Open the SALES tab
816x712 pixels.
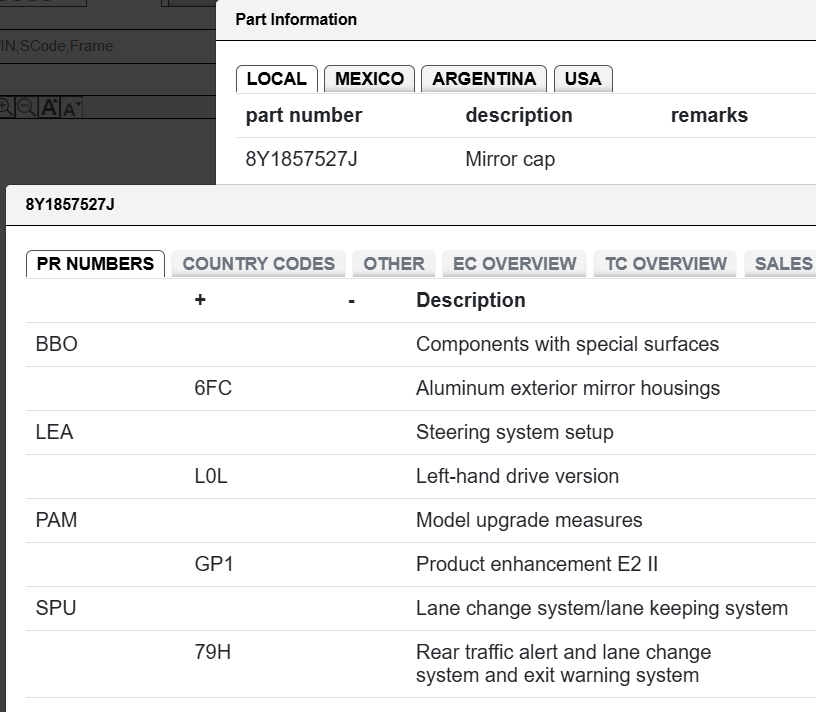click(781, 263)
